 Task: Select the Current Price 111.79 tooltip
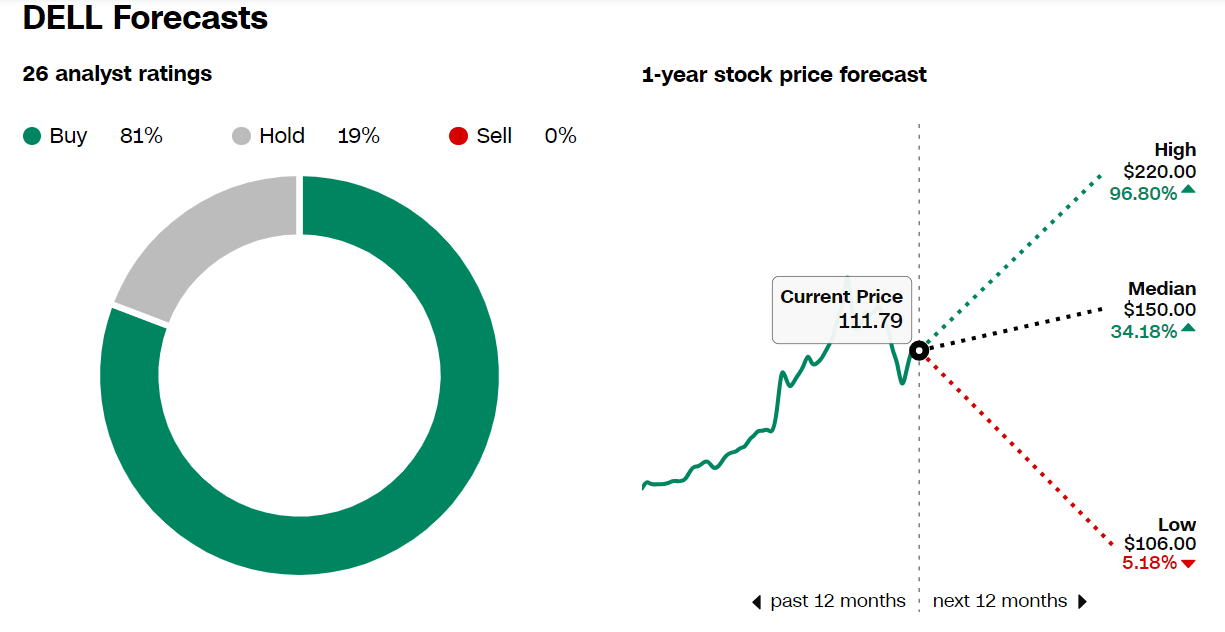pyautogui.click(x=842, y=310)
